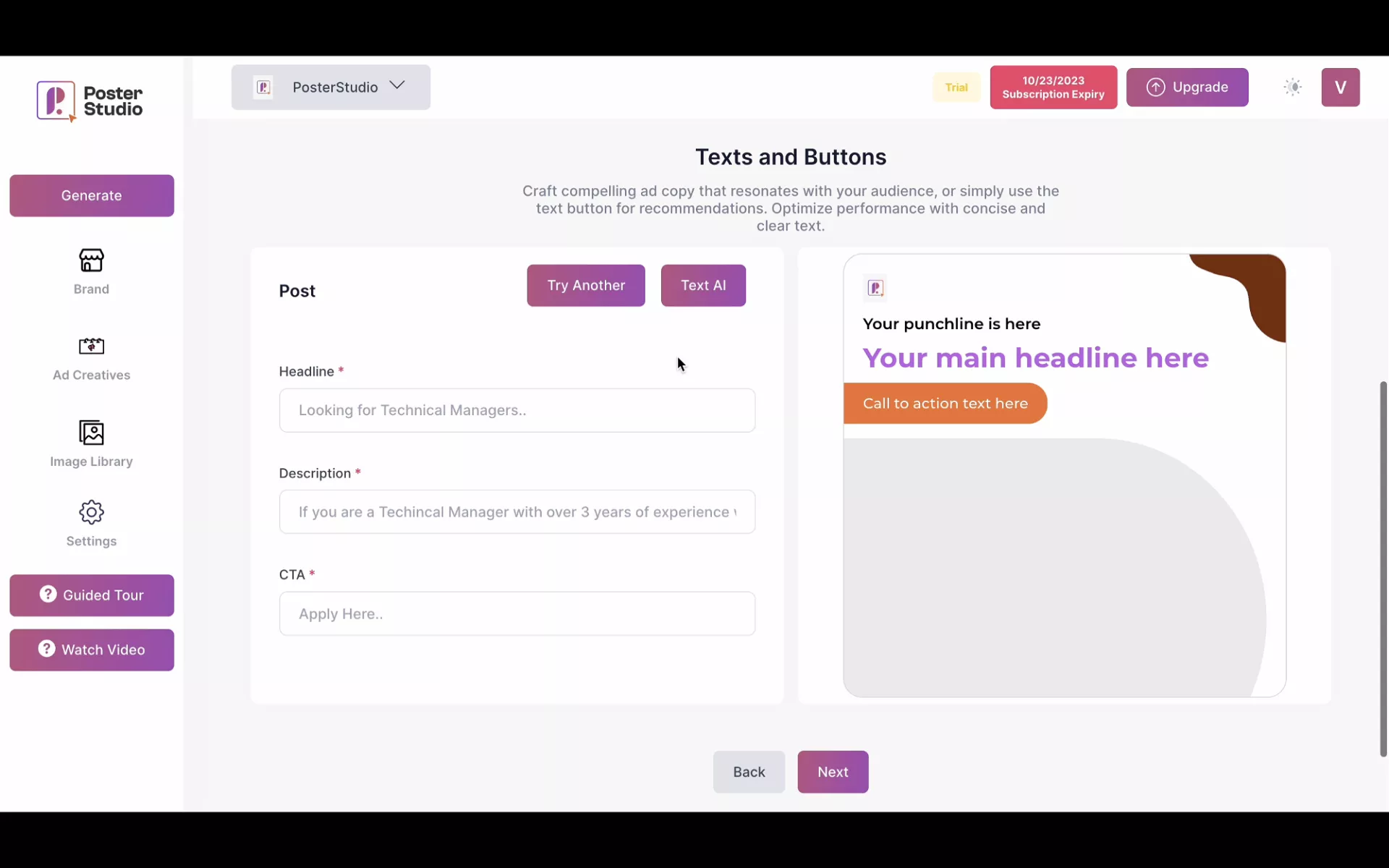Click the Upgrade button

point(1186,88)
